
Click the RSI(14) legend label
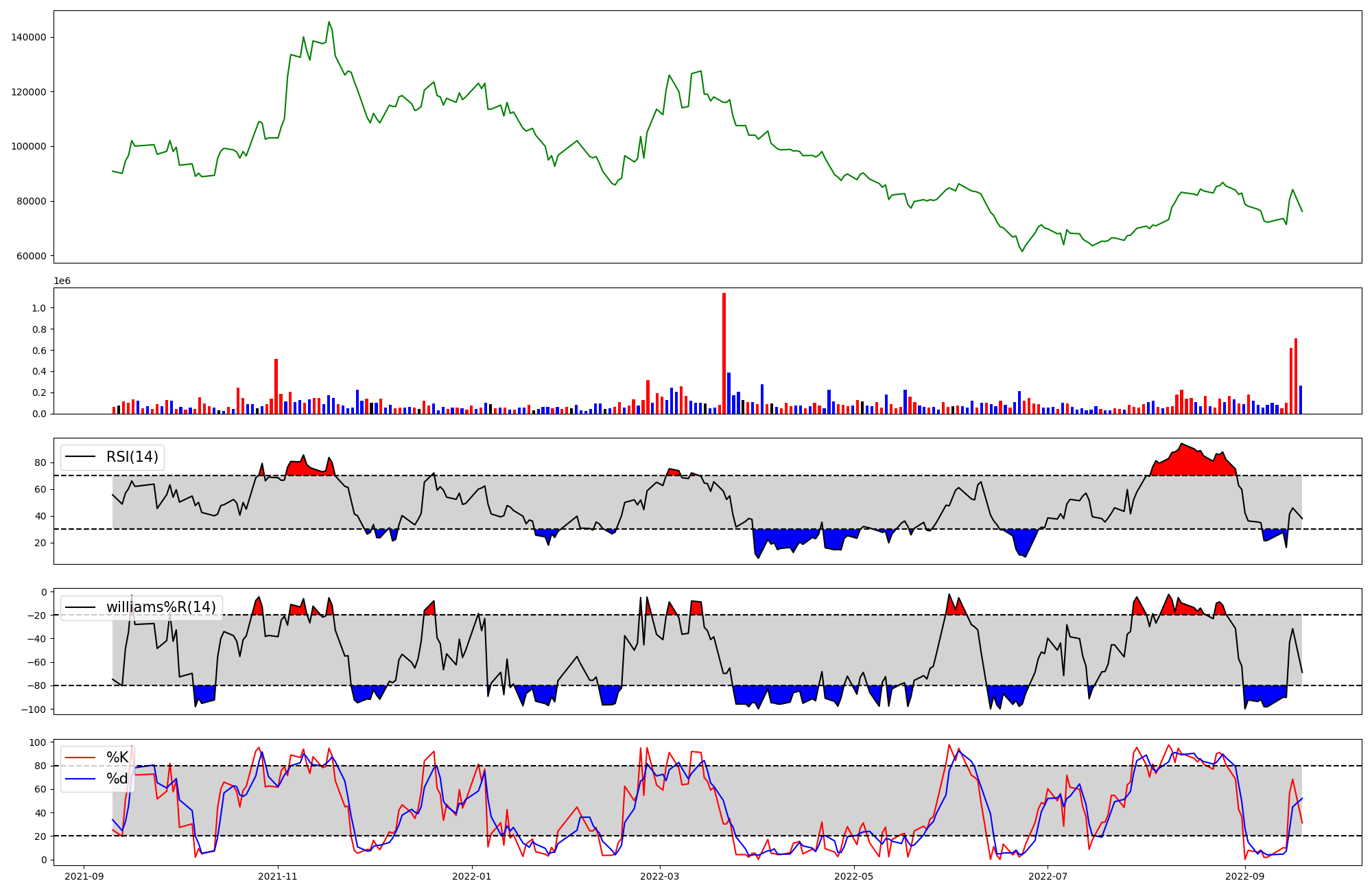132,457
